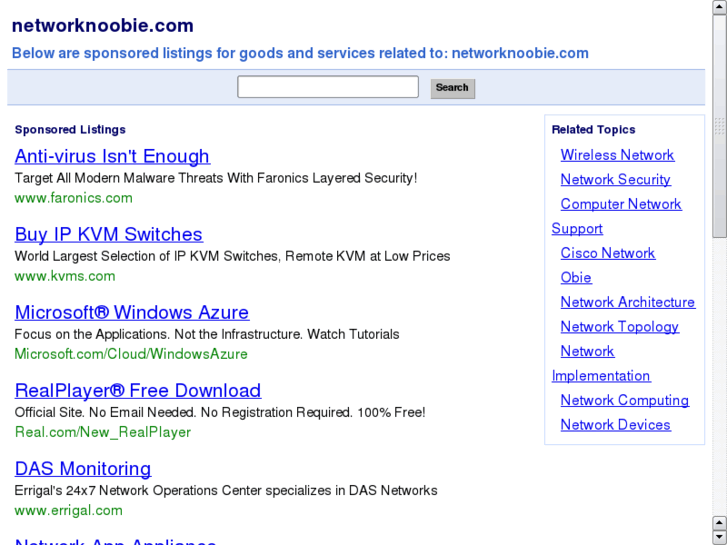Image resolution: width=727 pixels, height=545 pixels.
Task: Click the World Largest Selection description text
Action: [x=232, y=256]
